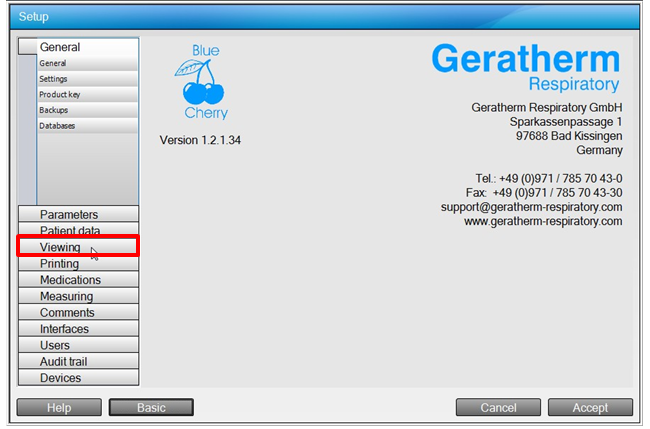This screenshot has width=650, height=429.
Task: Expand the Comments section
Action: (78, 312)
